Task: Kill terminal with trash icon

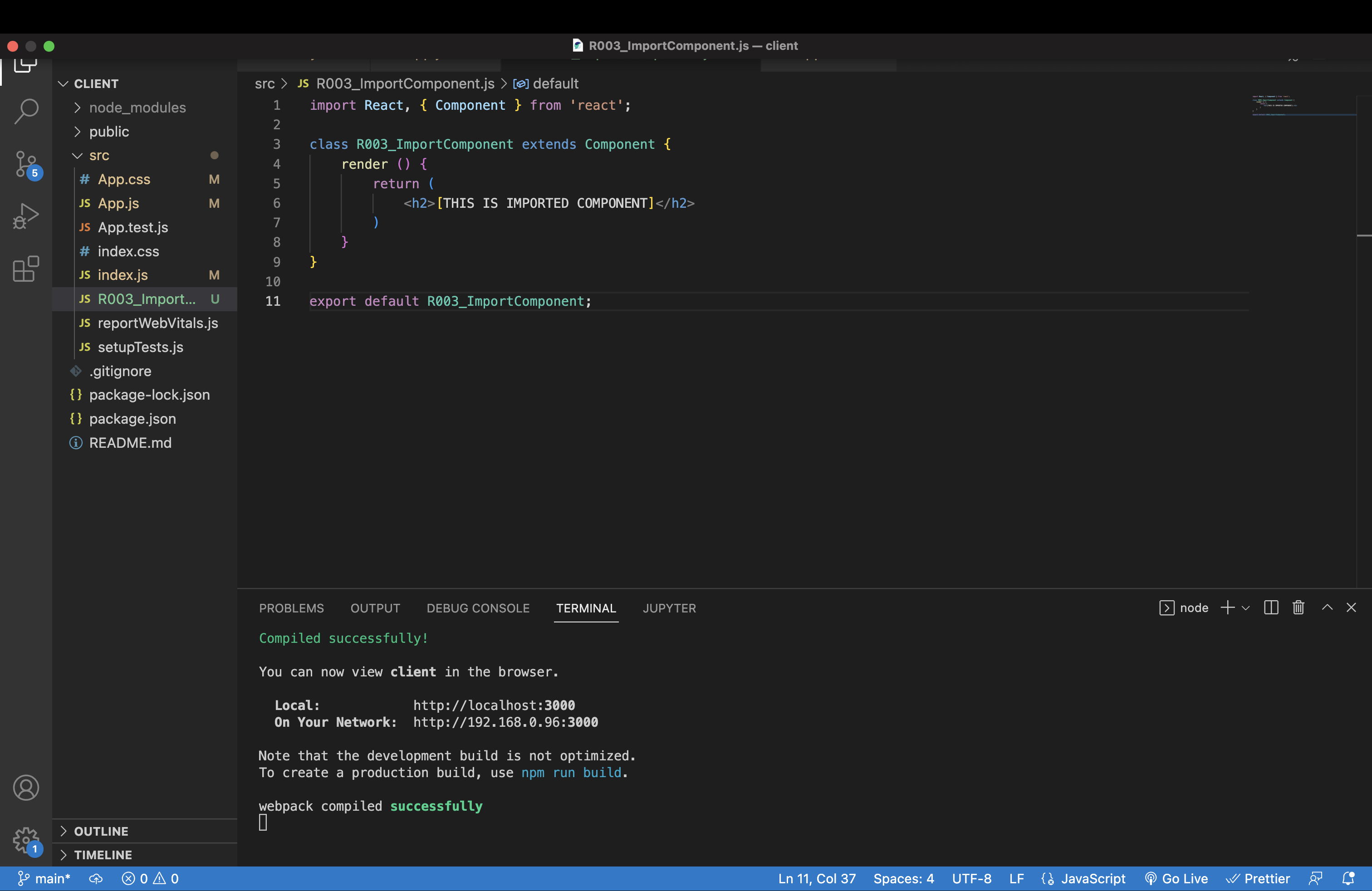Action: [1298, 607]
